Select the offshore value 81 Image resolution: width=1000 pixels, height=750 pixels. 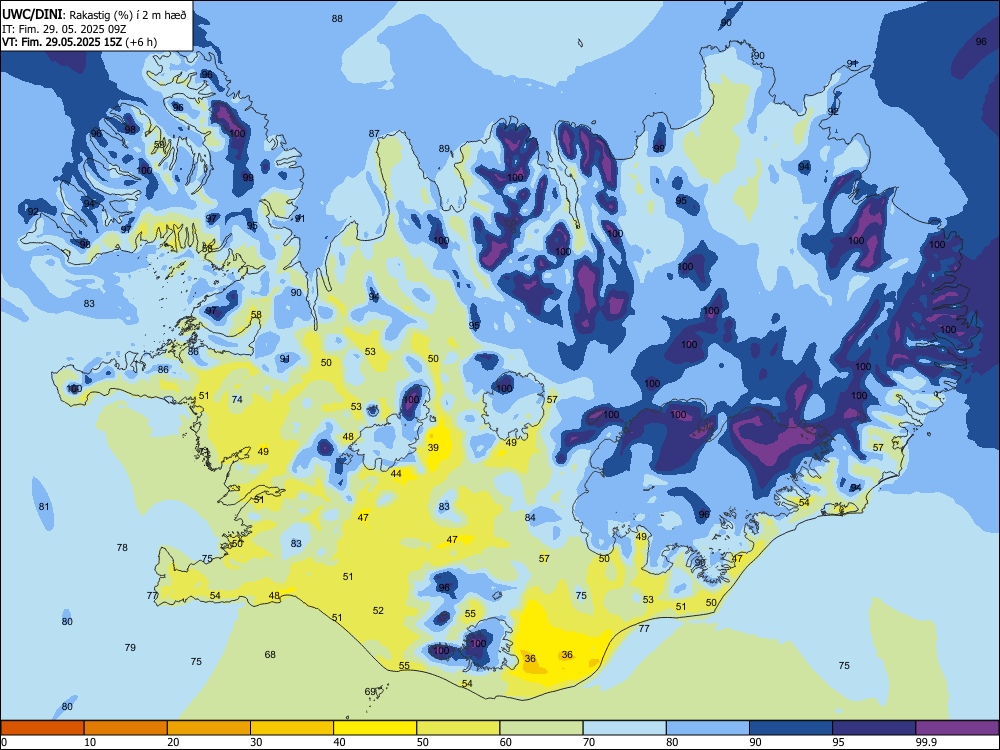pos(43,507)
